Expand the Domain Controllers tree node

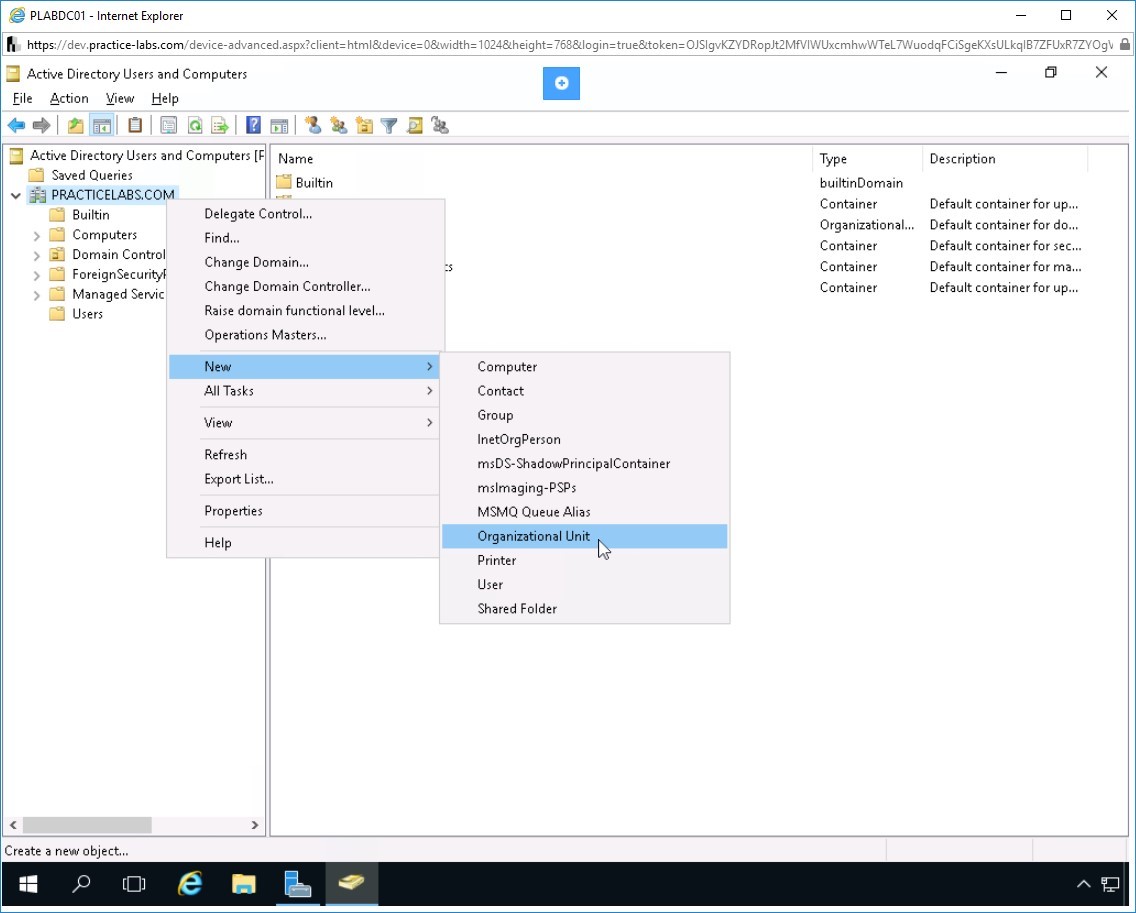[36, 255]
